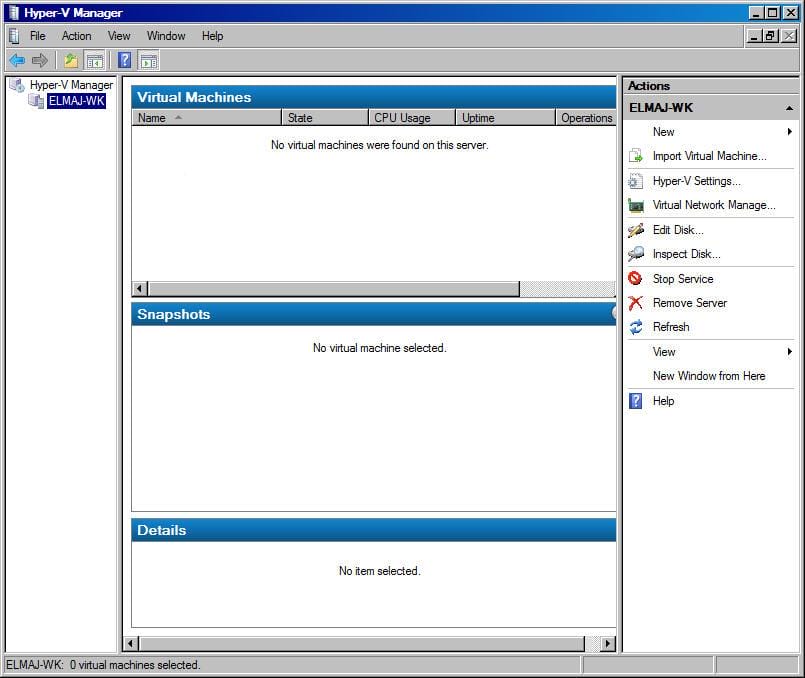Click the CPU Usage column header
This screenshot has width=805, height=678.
click(x=412, y=118)
